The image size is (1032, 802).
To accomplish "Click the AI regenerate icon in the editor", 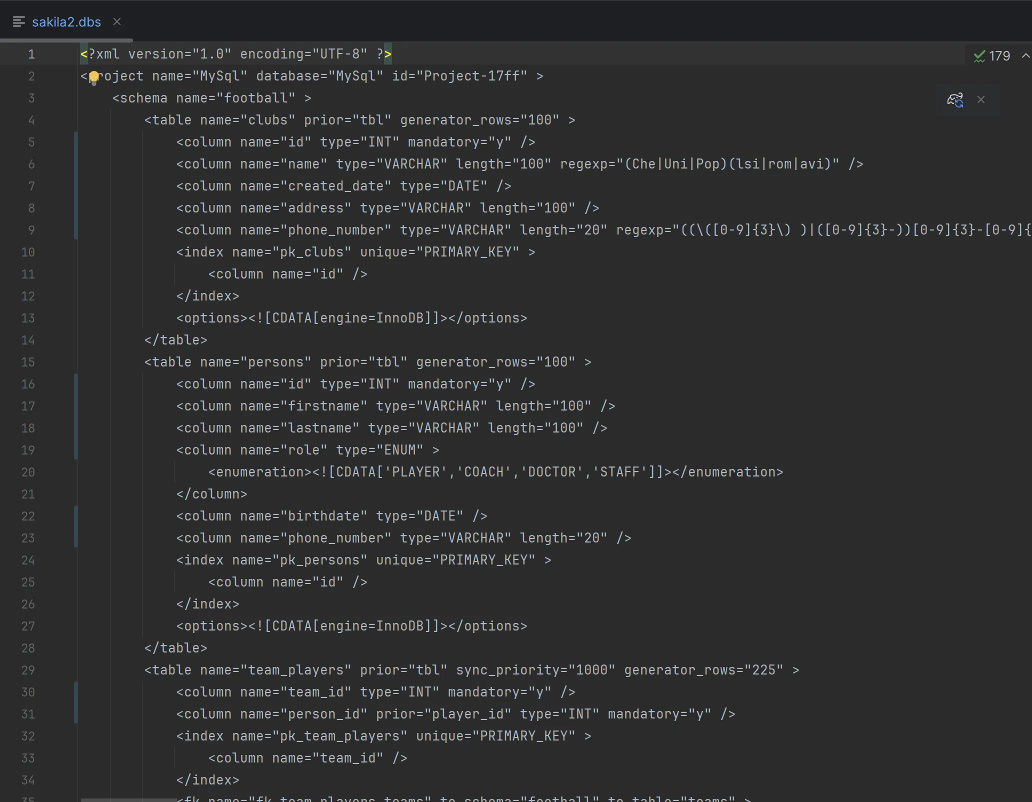I will point(954,100).
